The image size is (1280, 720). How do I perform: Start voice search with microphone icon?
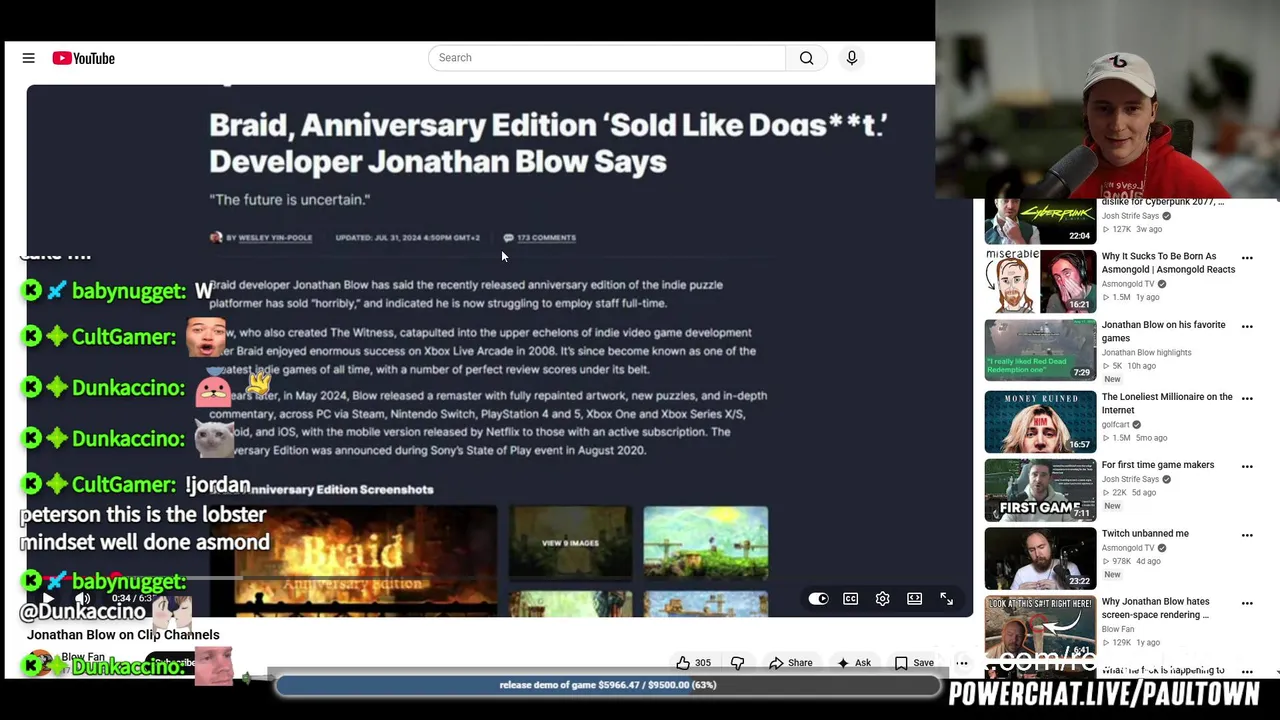click(x=852, y=58)
